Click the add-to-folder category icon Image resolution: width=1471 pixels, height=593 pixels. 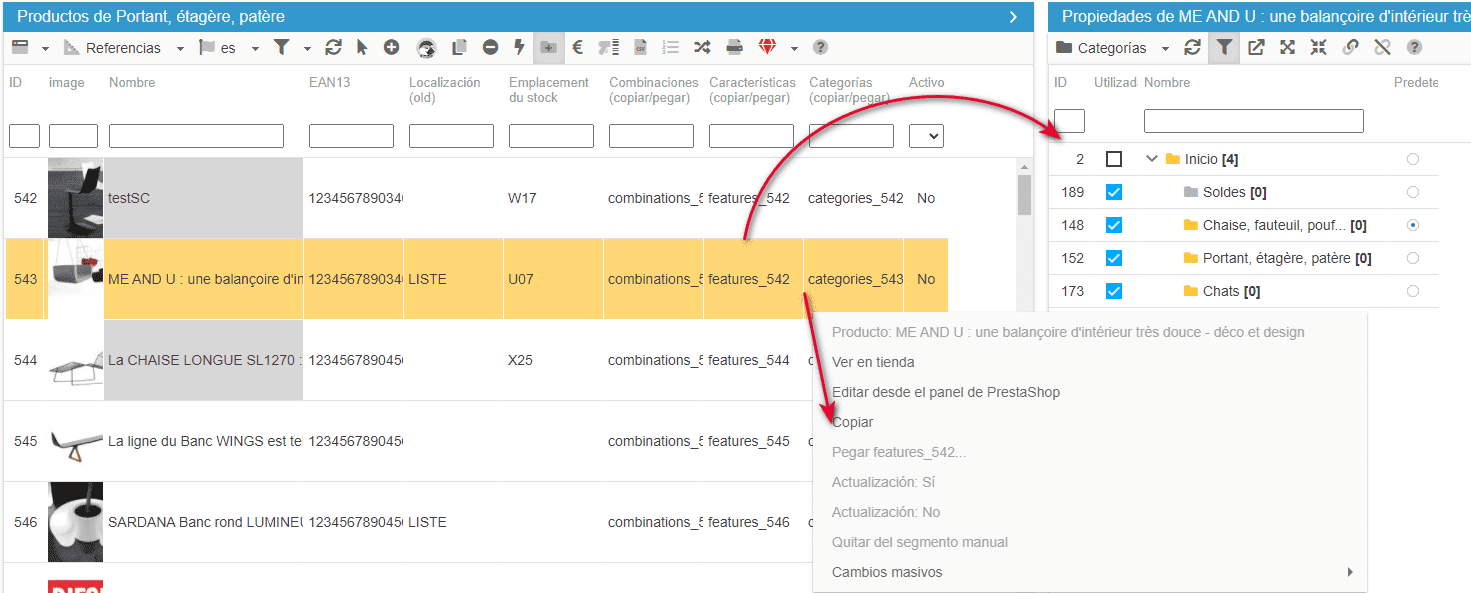(548, 47)
